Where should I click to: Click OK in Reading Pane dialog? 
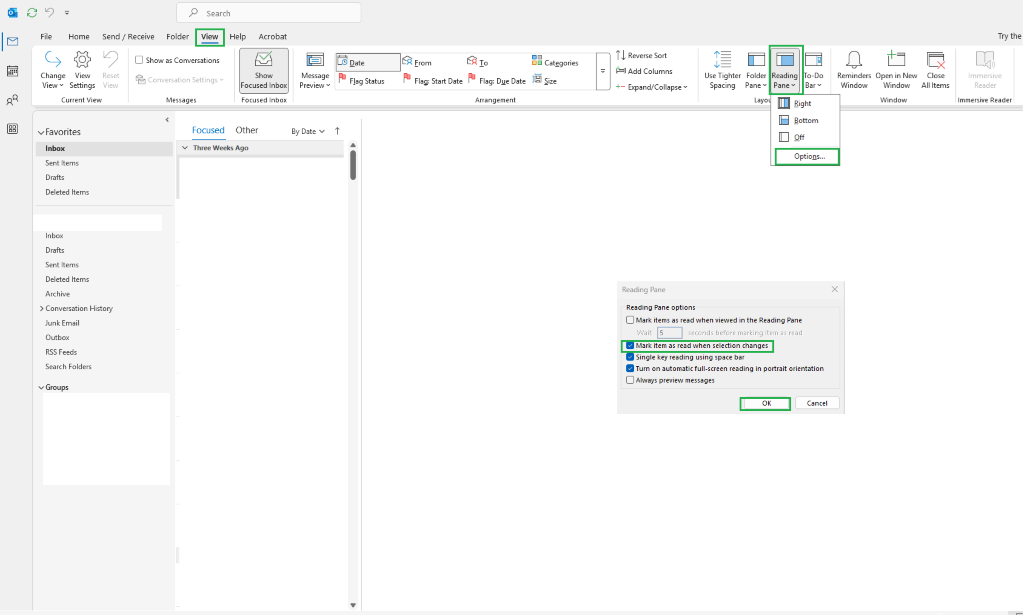coord(765,404)
